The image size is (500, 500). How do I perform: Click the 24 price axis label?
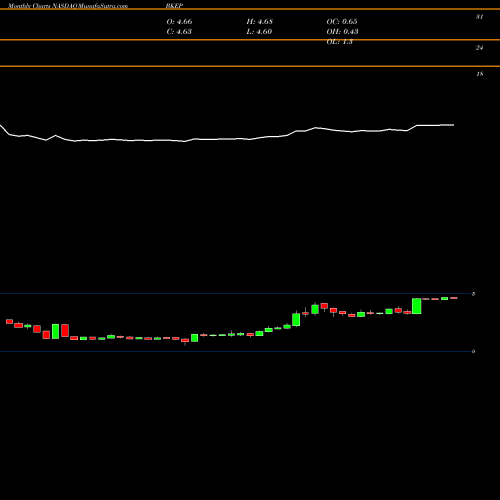point(479,48)
